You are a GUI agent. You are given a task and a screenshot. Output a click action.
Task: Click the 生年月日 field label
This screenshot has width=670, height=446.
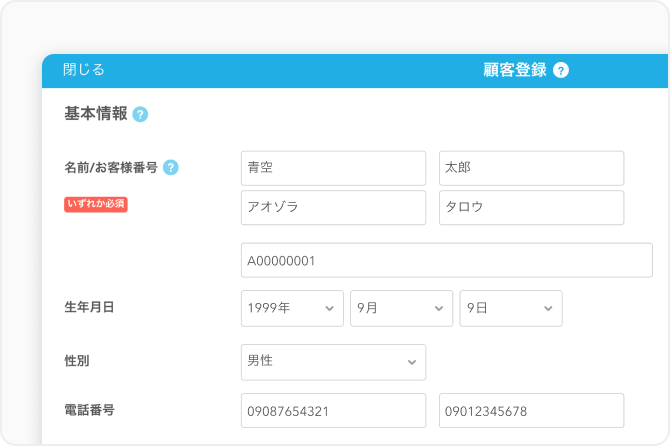89,308
